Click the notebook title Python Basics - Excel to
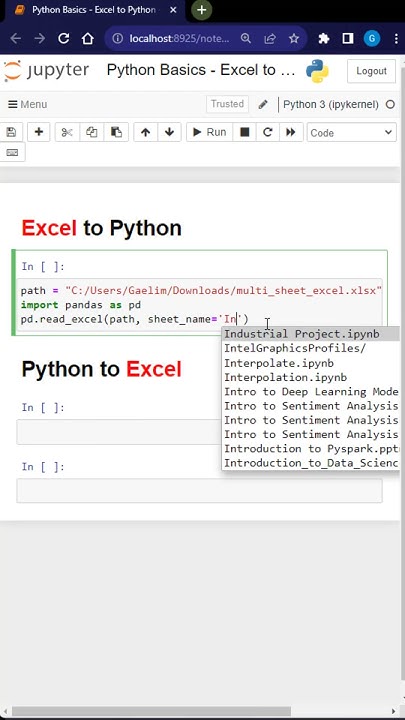This screenshot has height=720, width=405. coord(201,70)
